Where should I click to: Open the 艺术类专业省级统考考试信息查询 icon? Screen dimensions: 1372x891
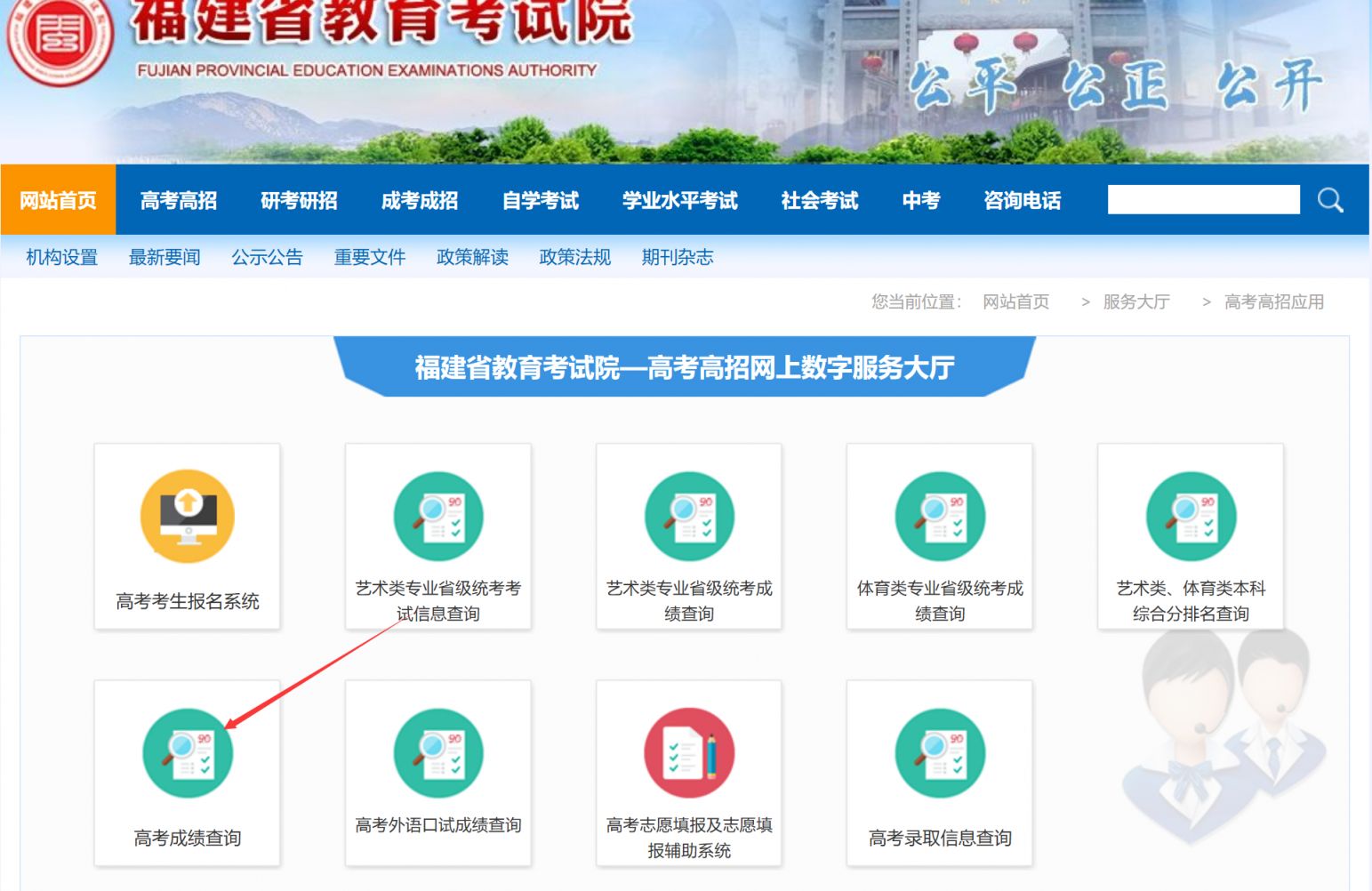click(438, 517)
